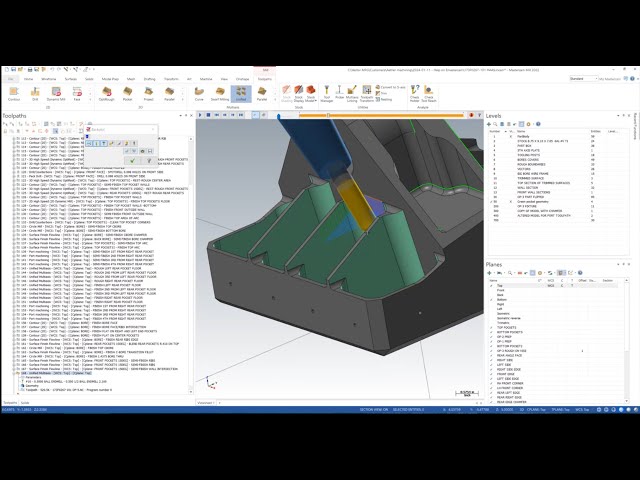Click the Trim toolpath utility

[381, 93]
